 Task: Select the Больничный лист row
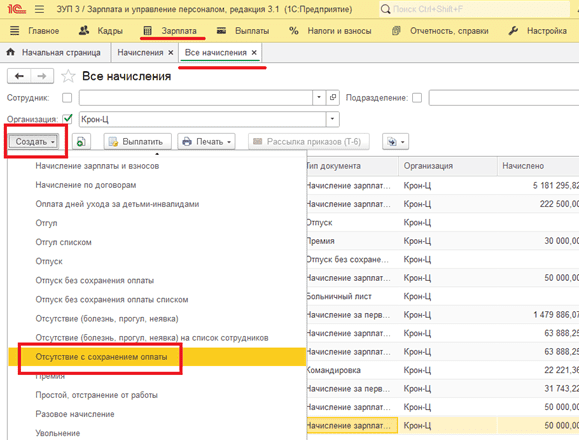click(443, 296)
